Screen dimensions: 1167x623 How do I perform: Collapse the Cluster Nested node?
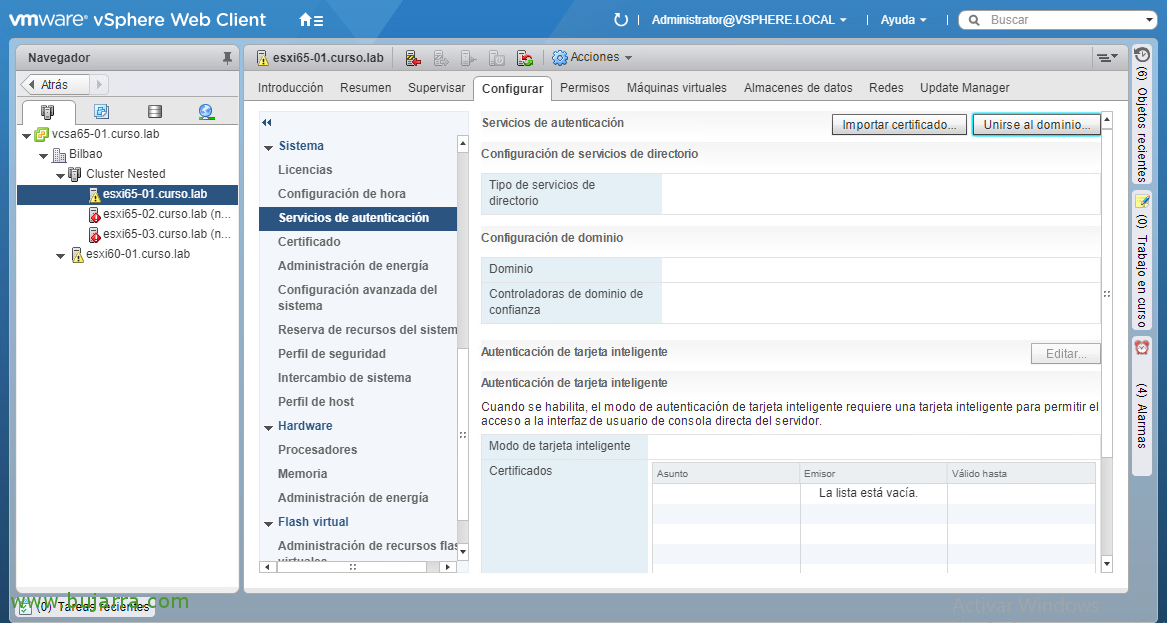[x=60, y=175]
